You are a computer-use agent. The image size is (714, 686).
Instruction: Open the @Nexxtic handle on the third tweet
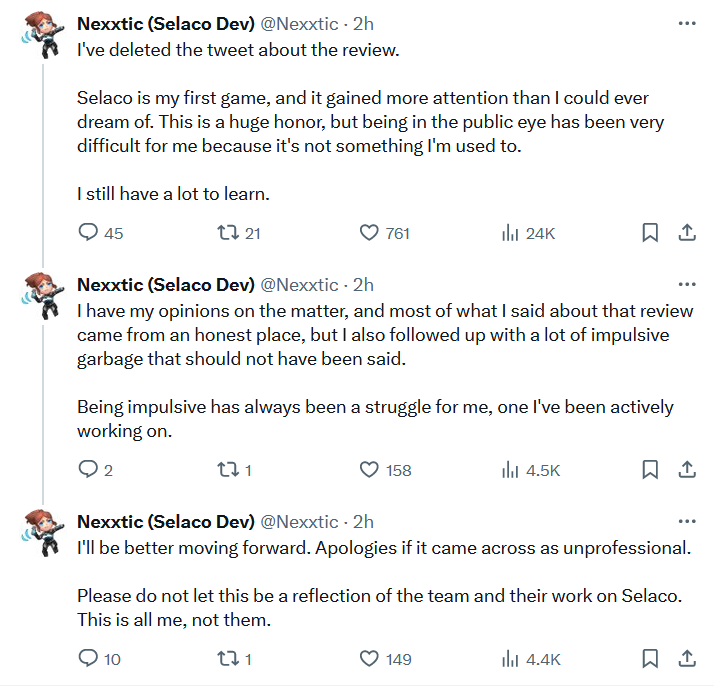point(299,522)
